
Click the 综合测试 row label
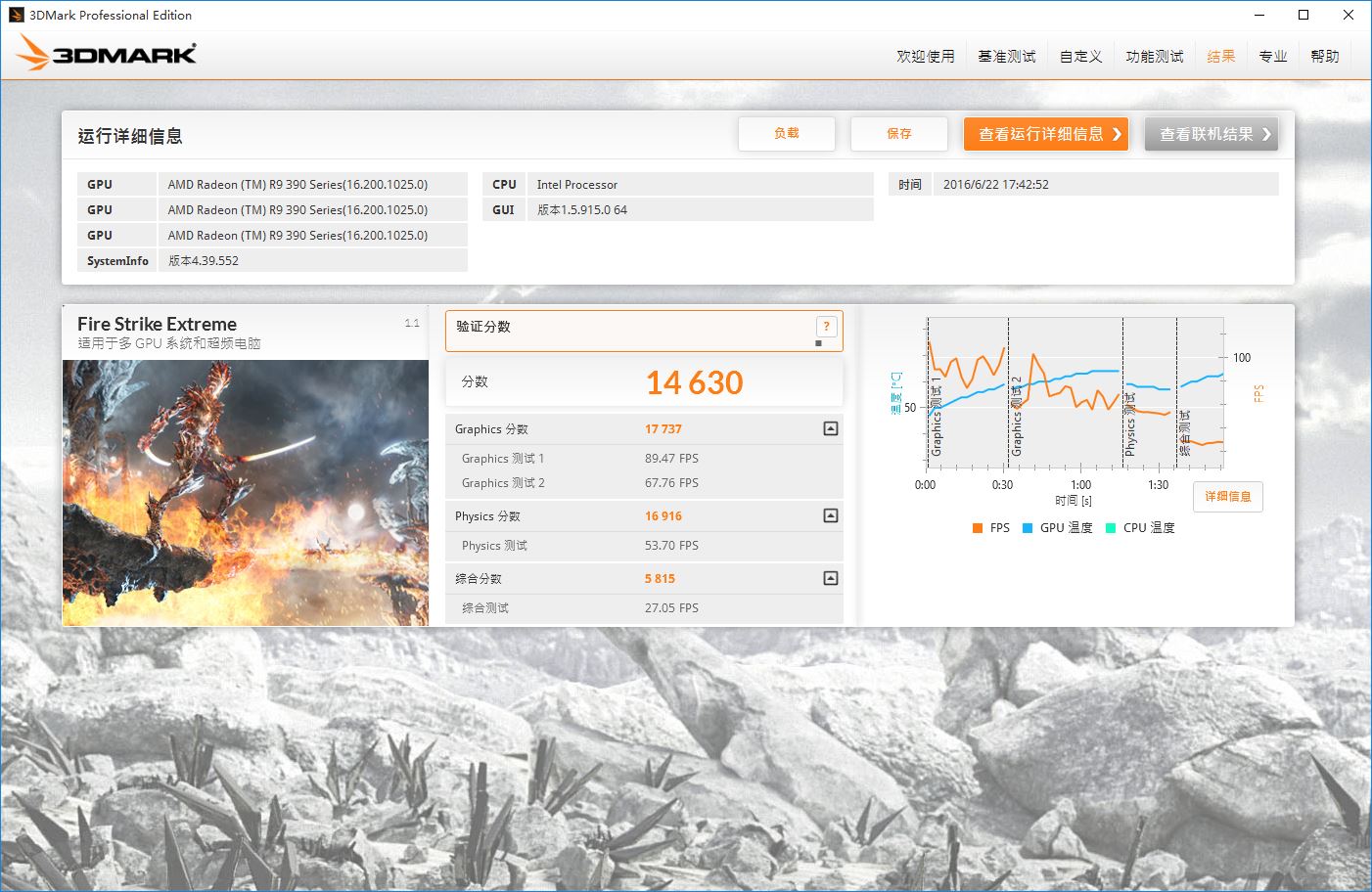[x=485, y=608]
